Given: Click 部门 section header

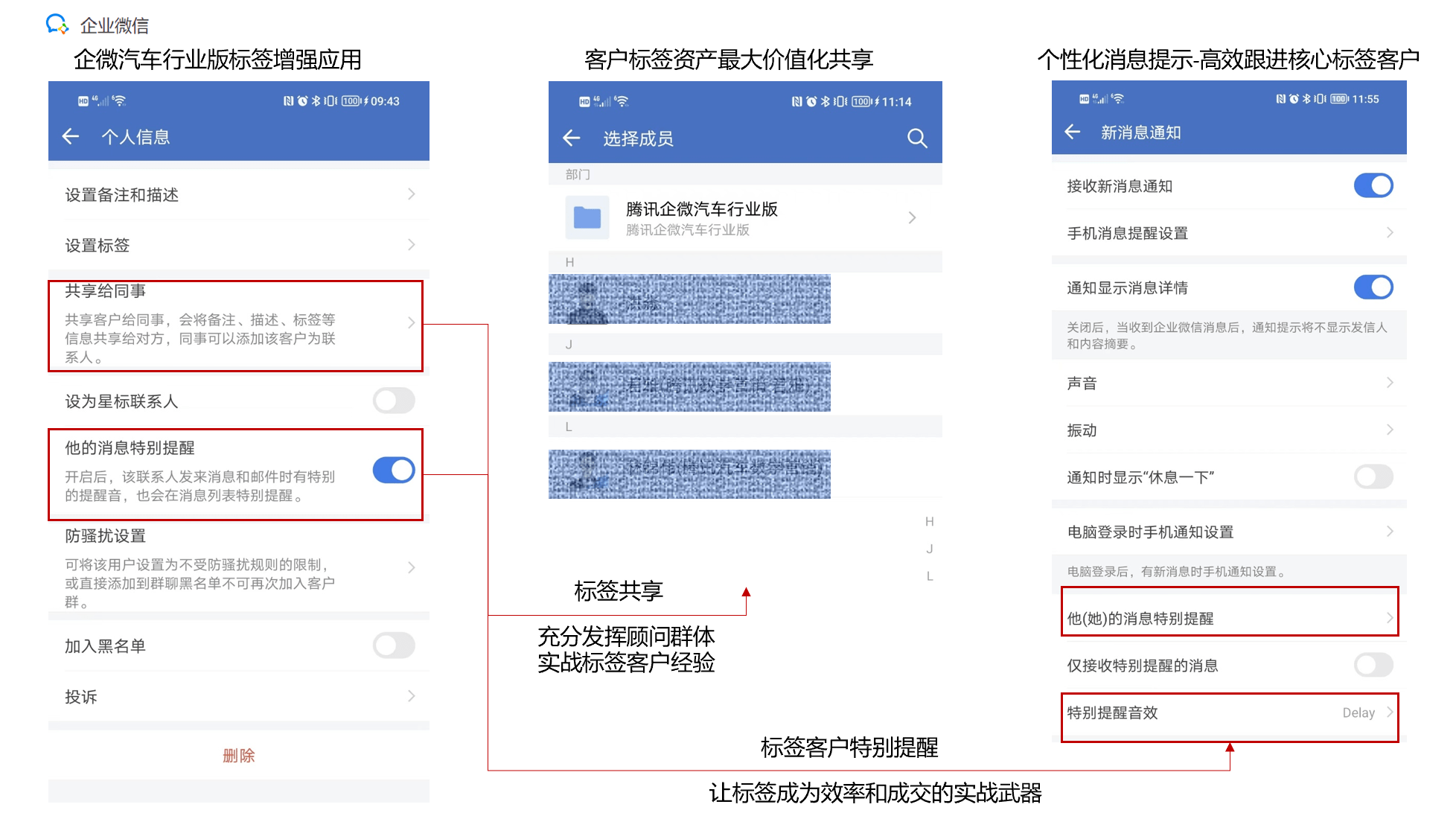Looking at the screenshot, I should [x=577, y=174].
